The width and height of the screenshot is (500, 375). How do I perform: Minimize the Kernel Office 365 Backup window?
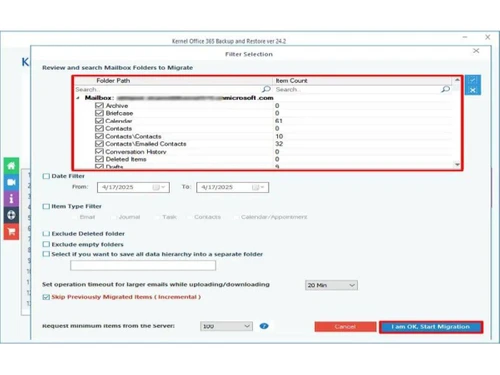[465, 37]
